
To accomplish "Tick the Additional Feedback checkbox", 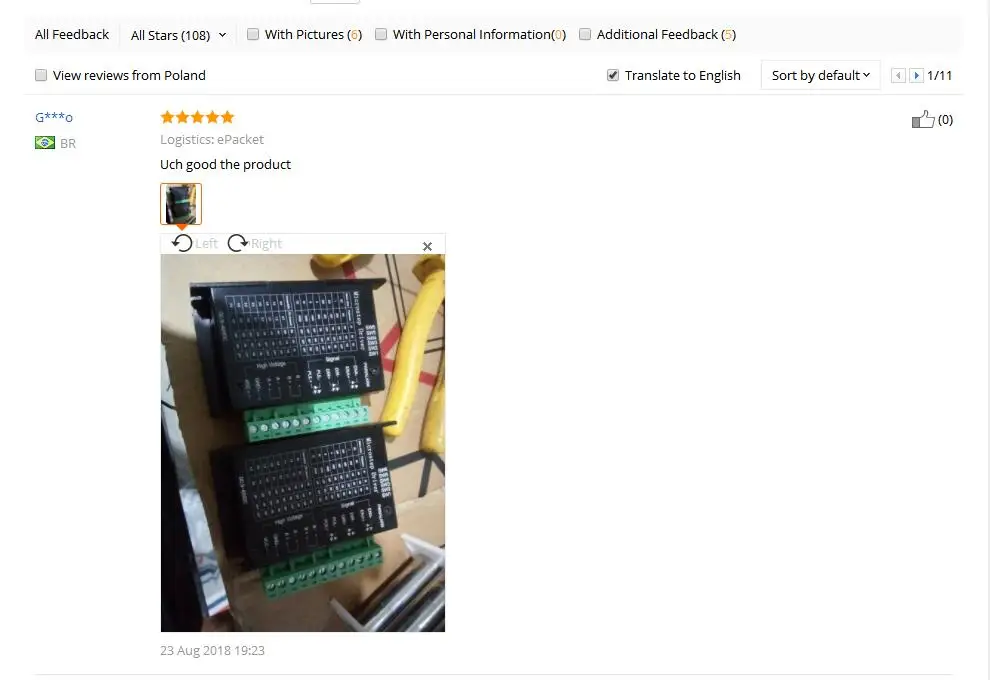I will [585, 34].
